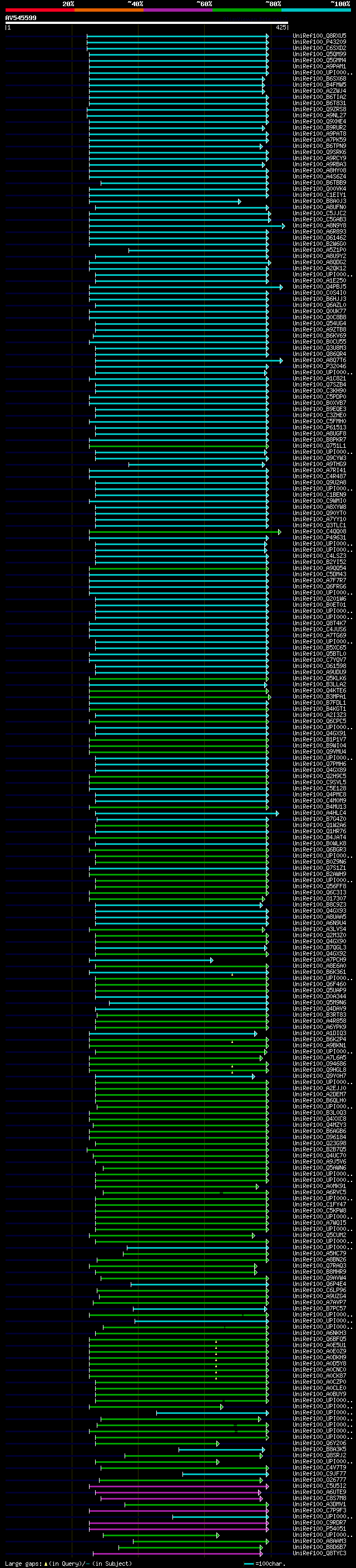This screenshot has height=1568, width=356.
Task: Select hit label UniRef100_C5JJC2
Action: pyautogui.click(x=319, y=213)
